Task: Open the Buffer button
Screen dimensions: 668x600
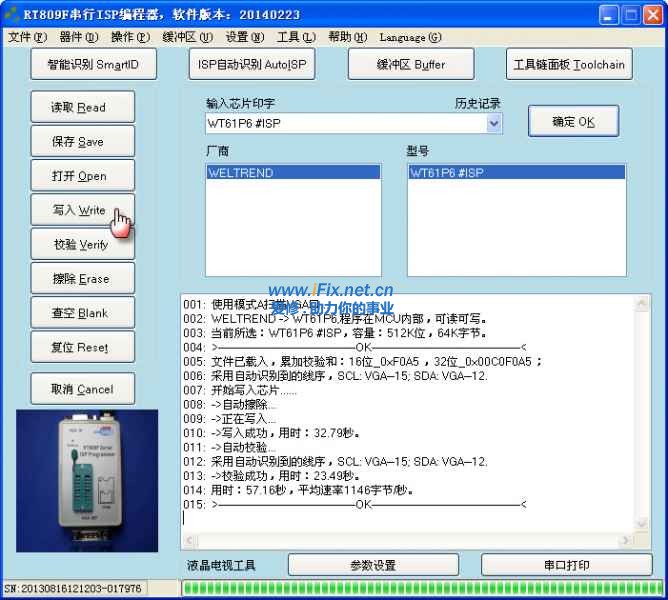Action: [410, 65]
